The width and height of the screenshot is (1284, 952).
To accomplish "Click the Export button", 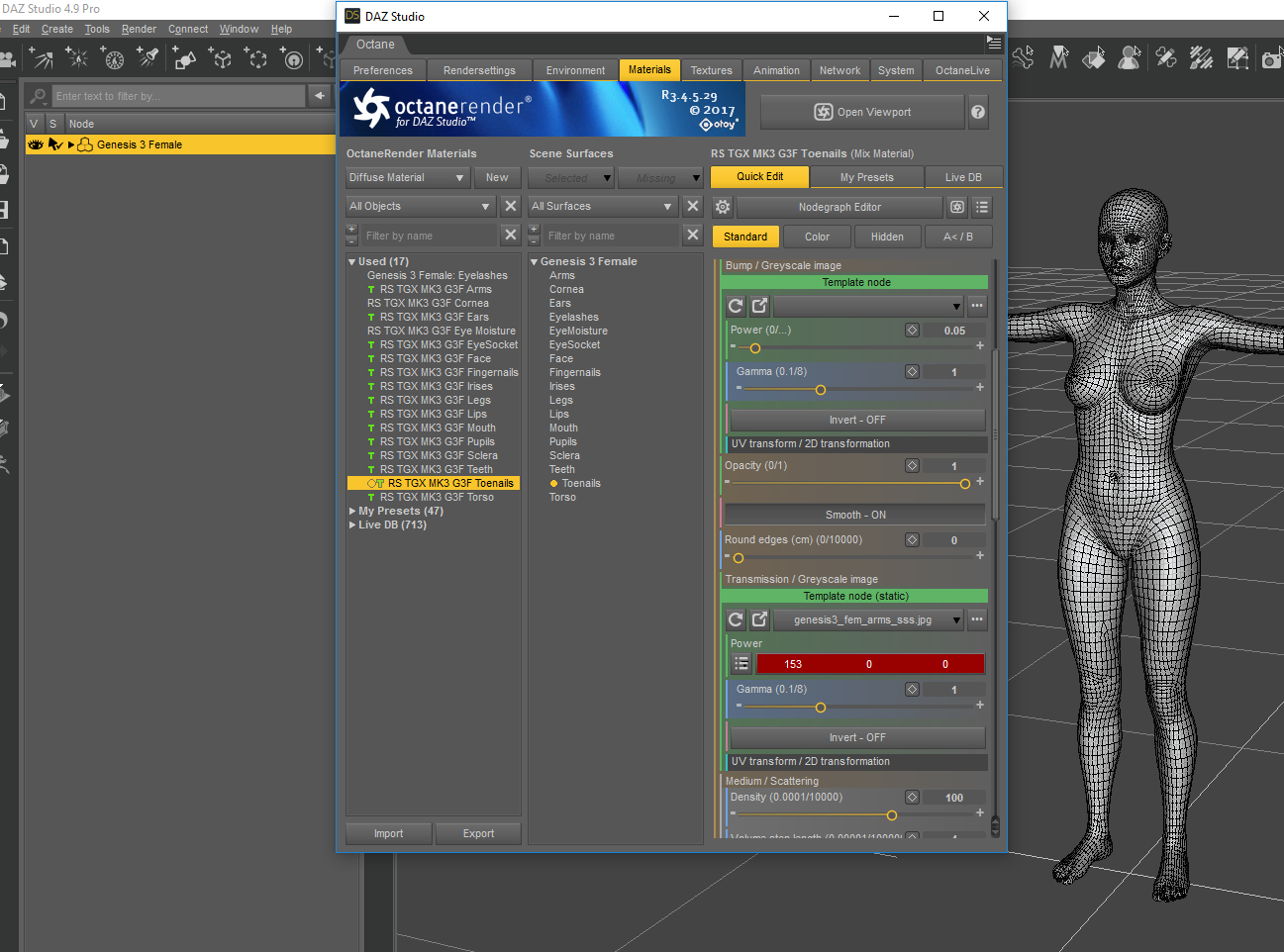I will pos(478,833).
